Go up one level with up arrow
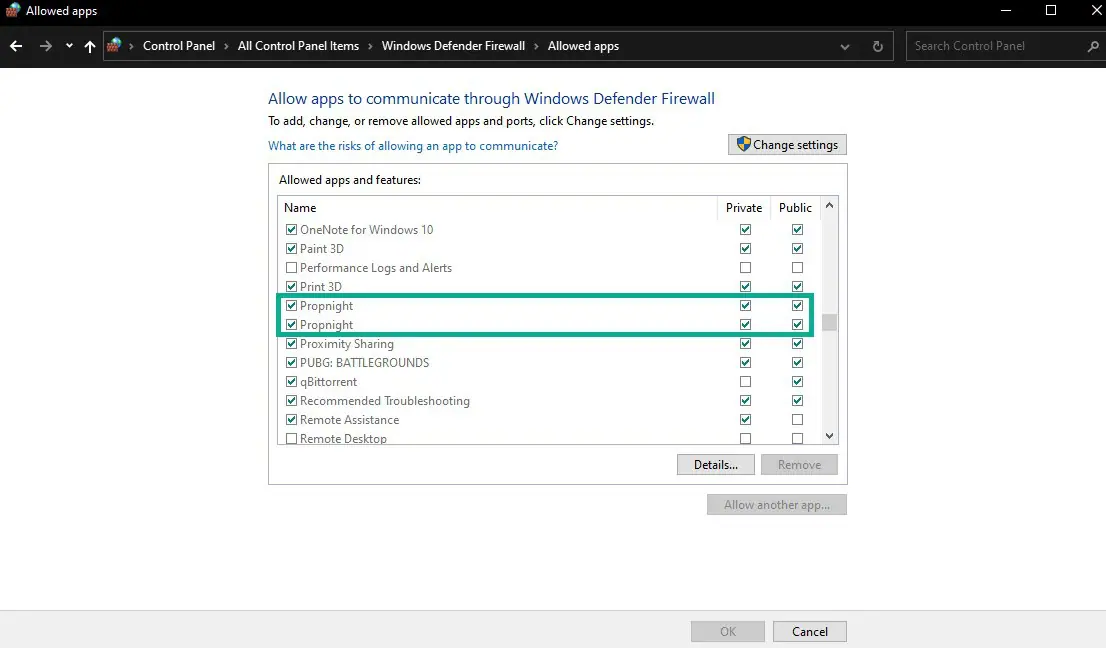Screen dimensions: 1106x648 (x=90, y=46)
